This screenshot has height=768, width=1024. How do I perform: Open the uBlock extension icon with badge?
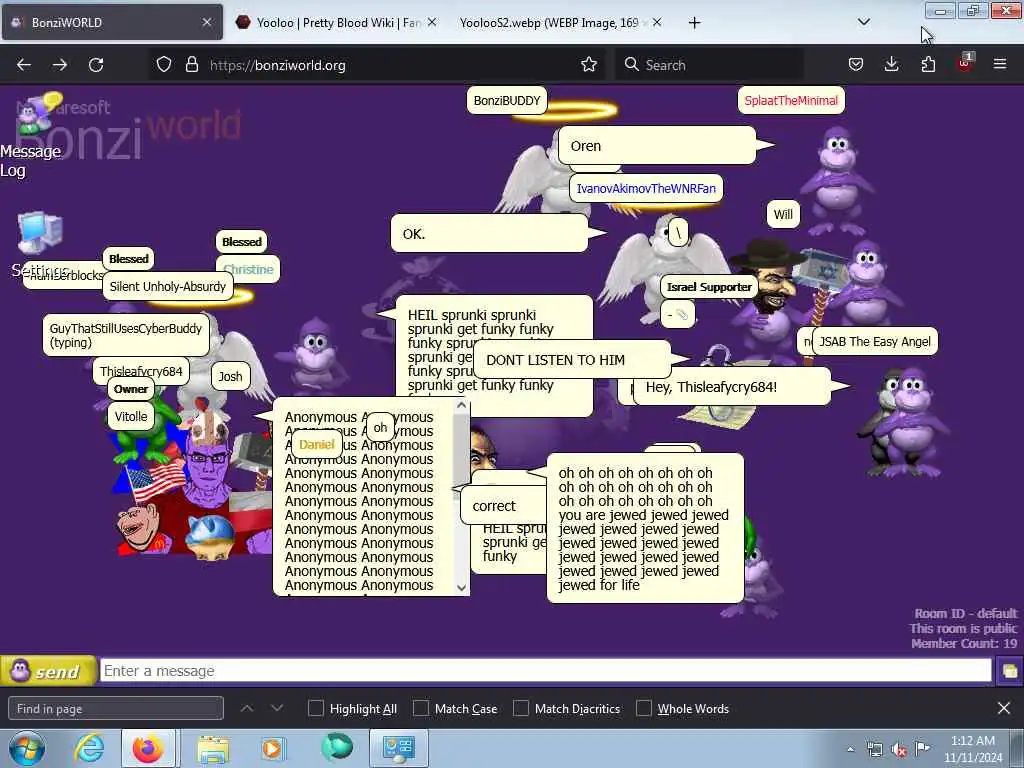click(965, 63)
